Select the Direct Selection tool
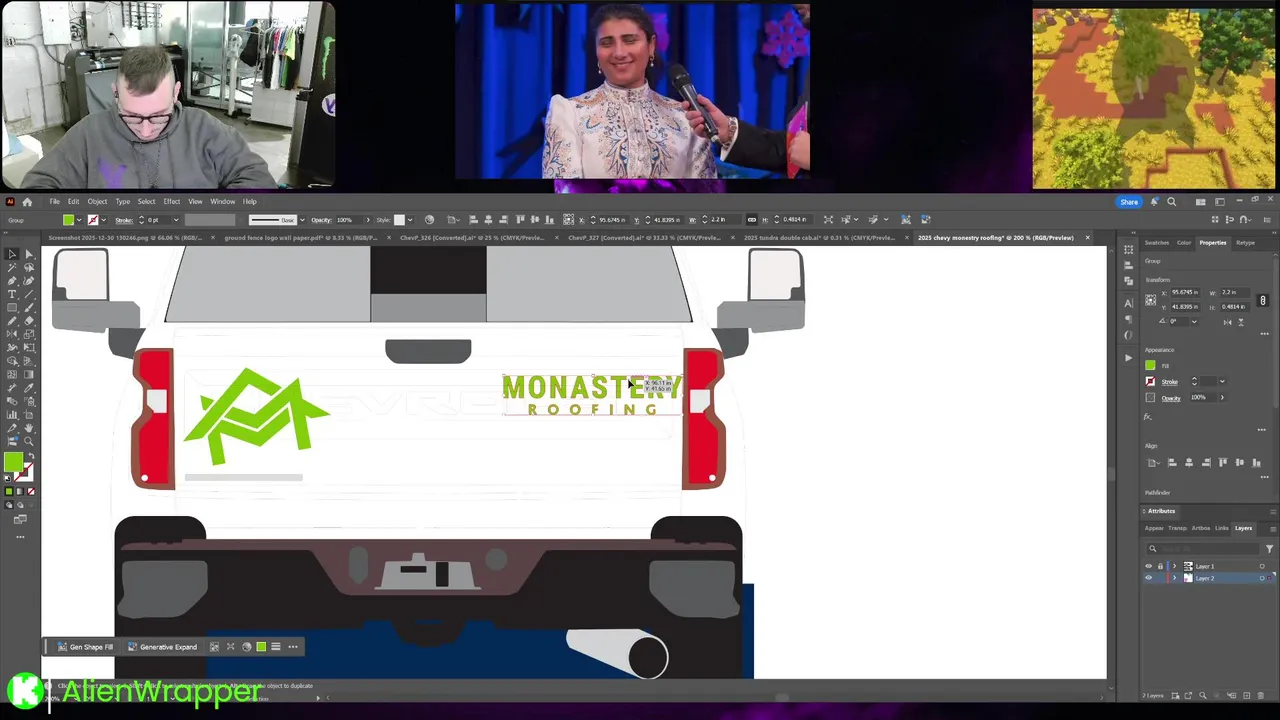 (x=29, y=255)
